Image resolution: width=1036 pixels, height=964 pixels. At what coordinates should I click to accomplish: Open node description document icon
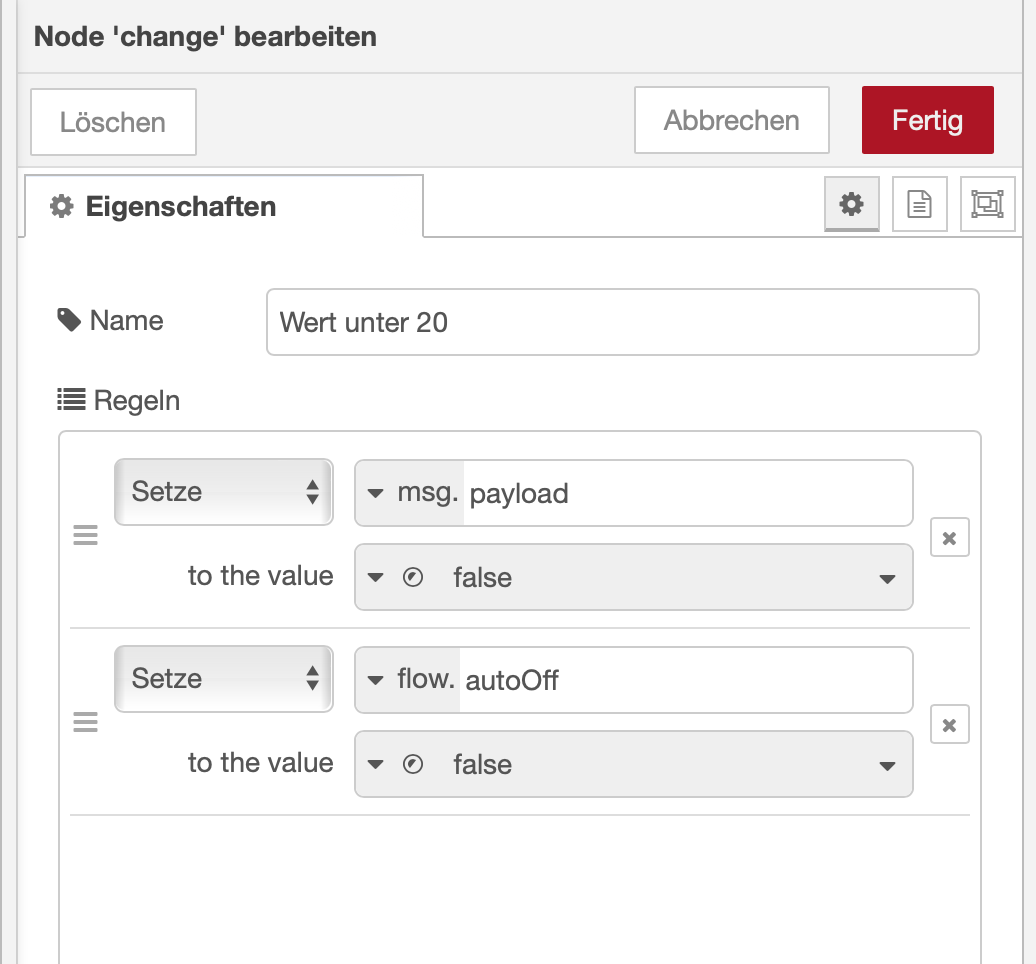(919, 204)
